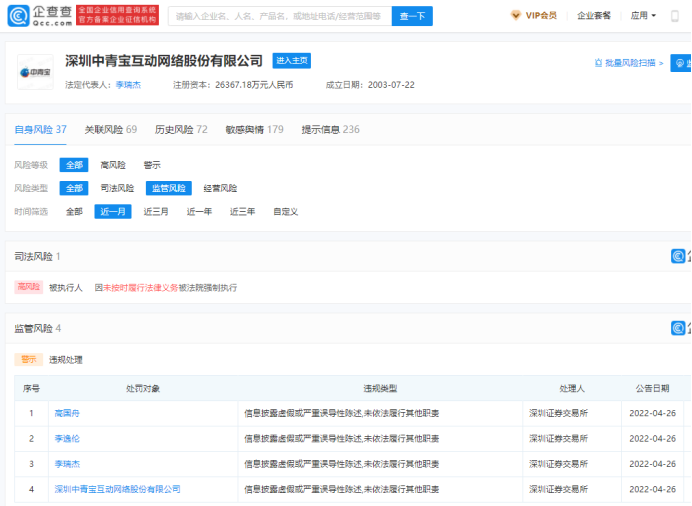This screenshot has width=692, height=506.
Task: Select 近三年 time filter
Action: [x=242, y=212]
